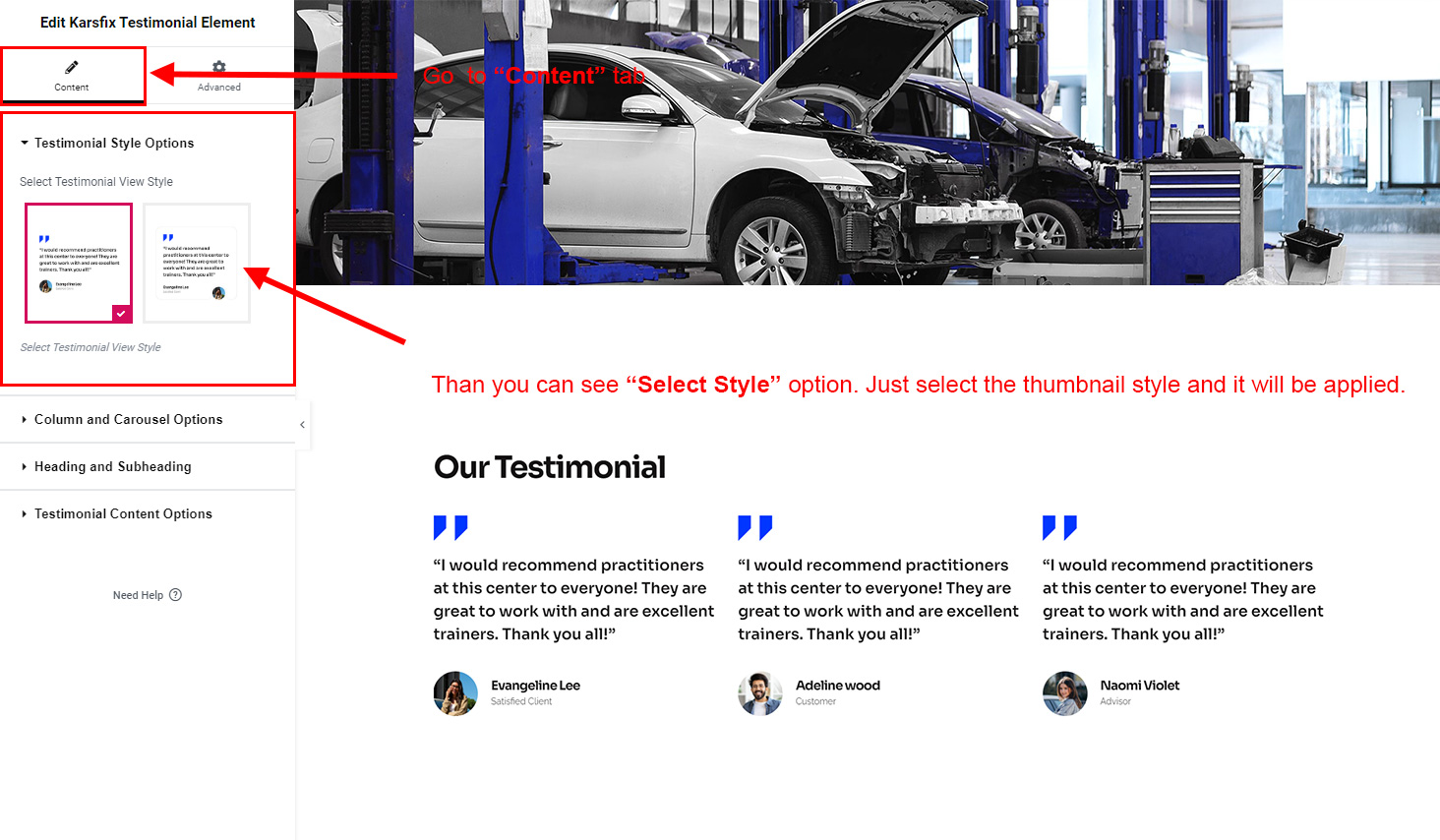This screenshot has width=1440, height=840.
Task: Collapse Testimonial Style Options section
Action: pos(106,143)
